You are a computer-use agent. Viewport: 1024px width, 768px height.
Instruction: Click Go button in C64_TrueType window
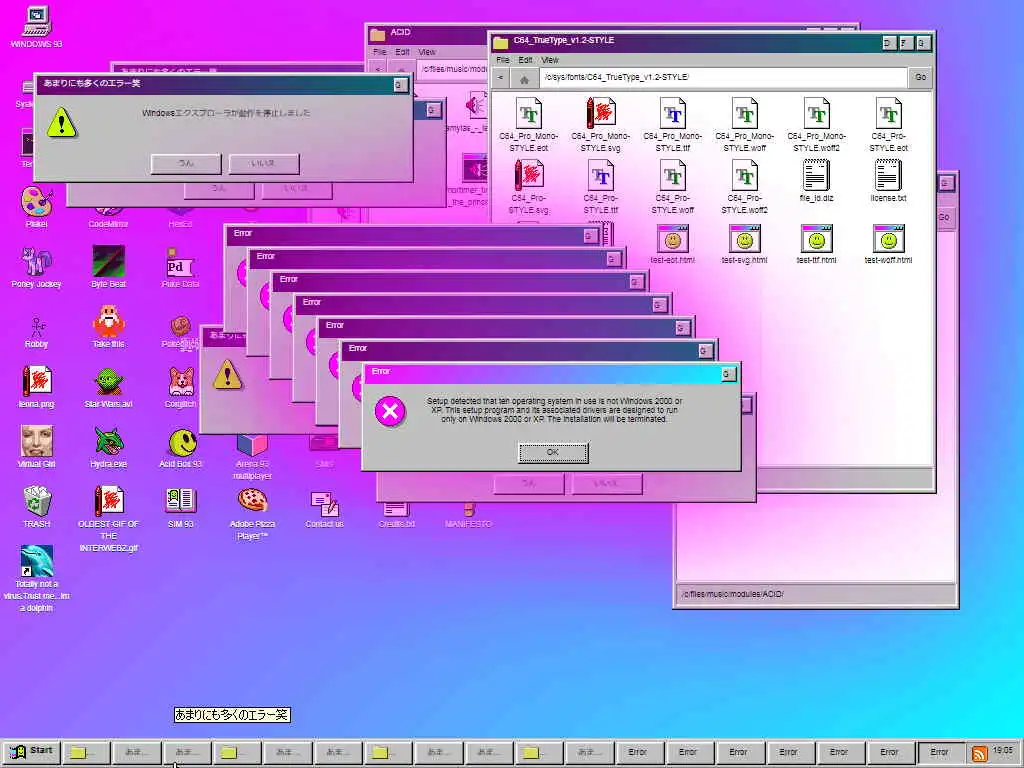click(920, 77)
